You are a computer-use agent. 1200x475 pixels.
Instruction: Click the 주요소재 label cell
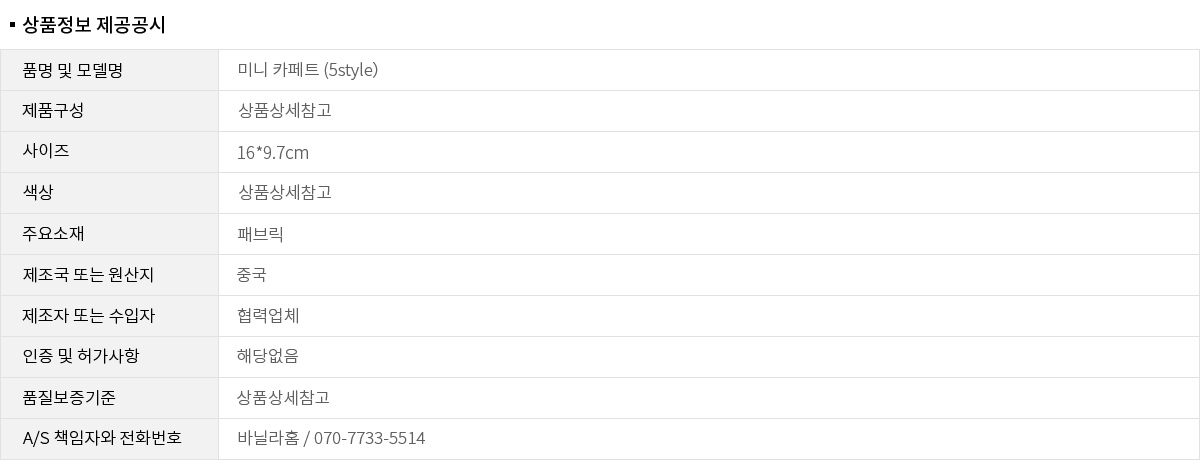53,234
